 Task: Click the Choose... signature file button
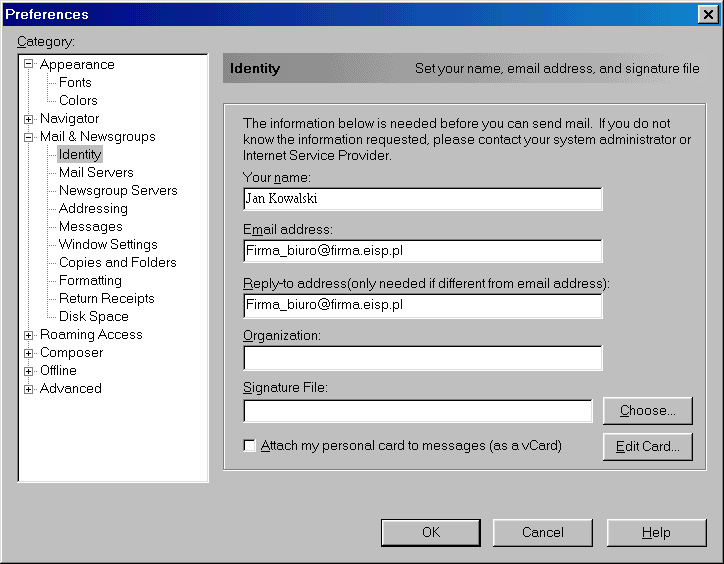[647, 411]
